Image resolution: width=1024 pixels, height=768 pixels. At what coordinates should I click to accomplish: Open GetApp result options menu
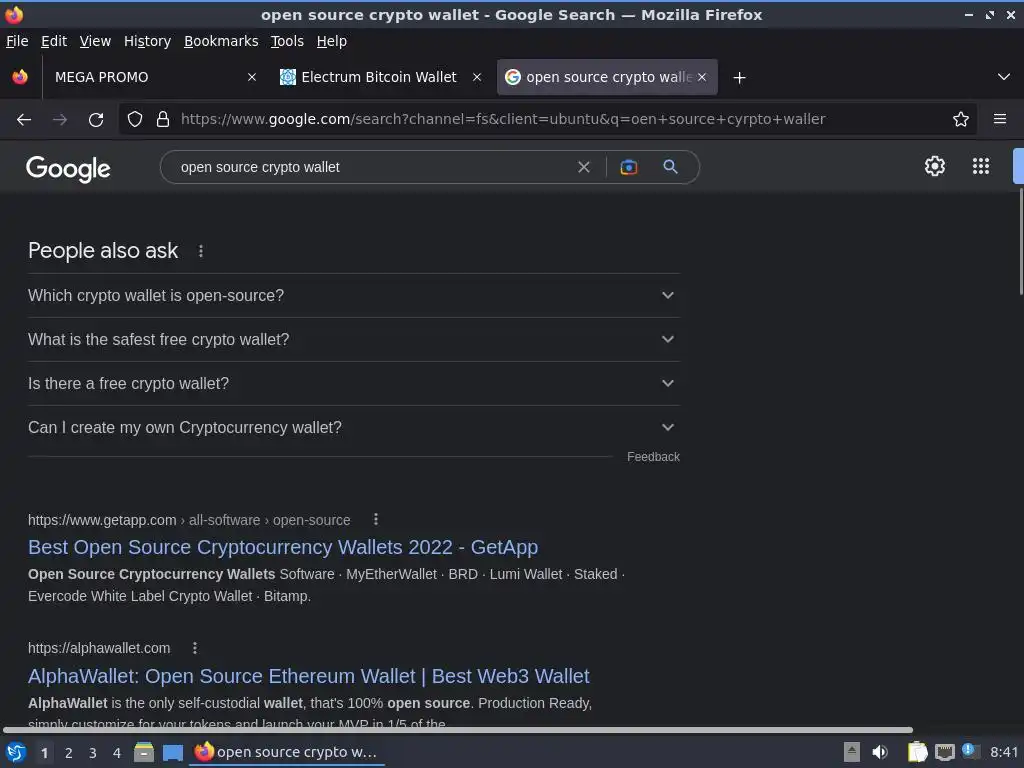click(376, 519)
